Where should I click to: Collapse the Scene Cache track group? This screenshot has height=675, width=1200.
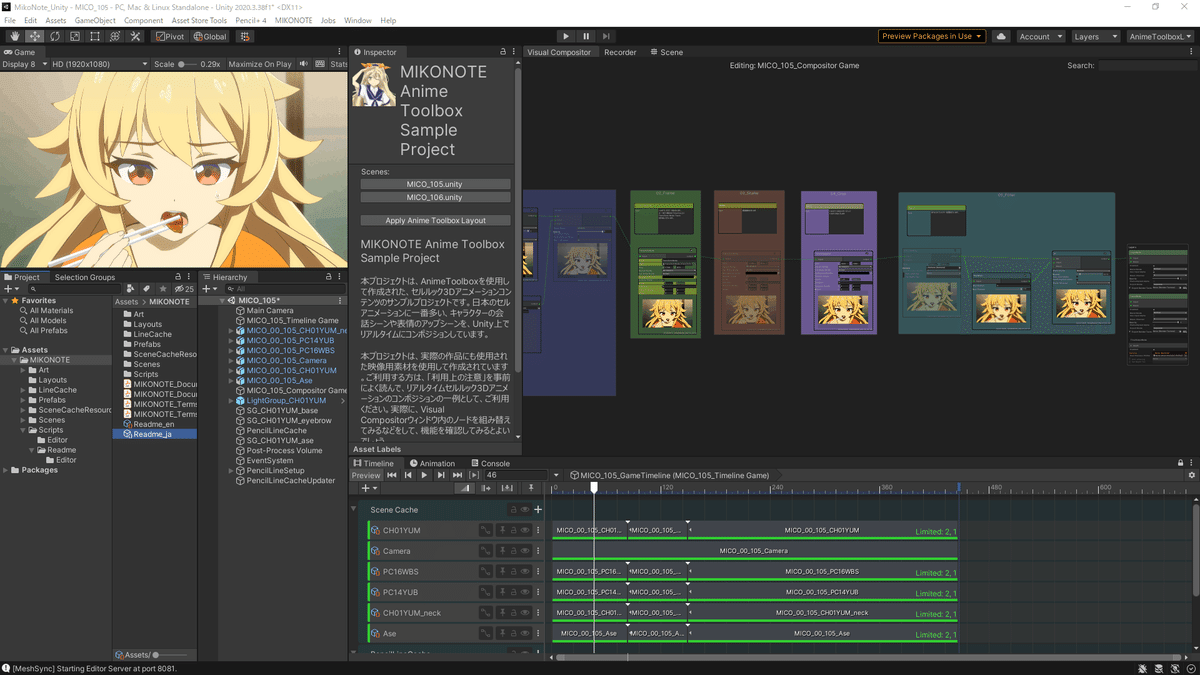pyautogui.click(x=353, y=509)
